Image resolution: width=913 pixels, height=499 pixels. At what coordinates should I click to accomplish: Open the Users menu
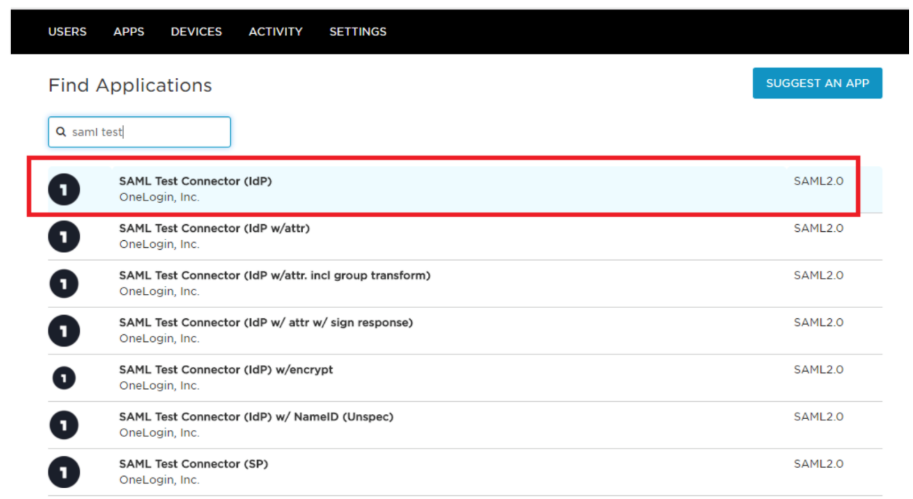tap(67, 32)
